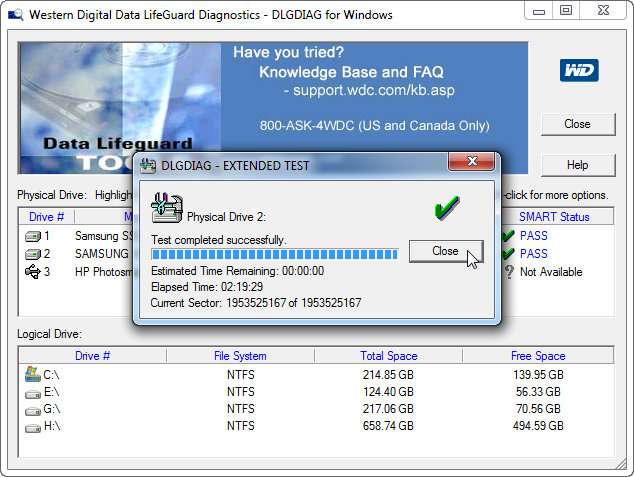The image size is (634, 477).
Task: Open Help in the main window
Action: [578, 165]
